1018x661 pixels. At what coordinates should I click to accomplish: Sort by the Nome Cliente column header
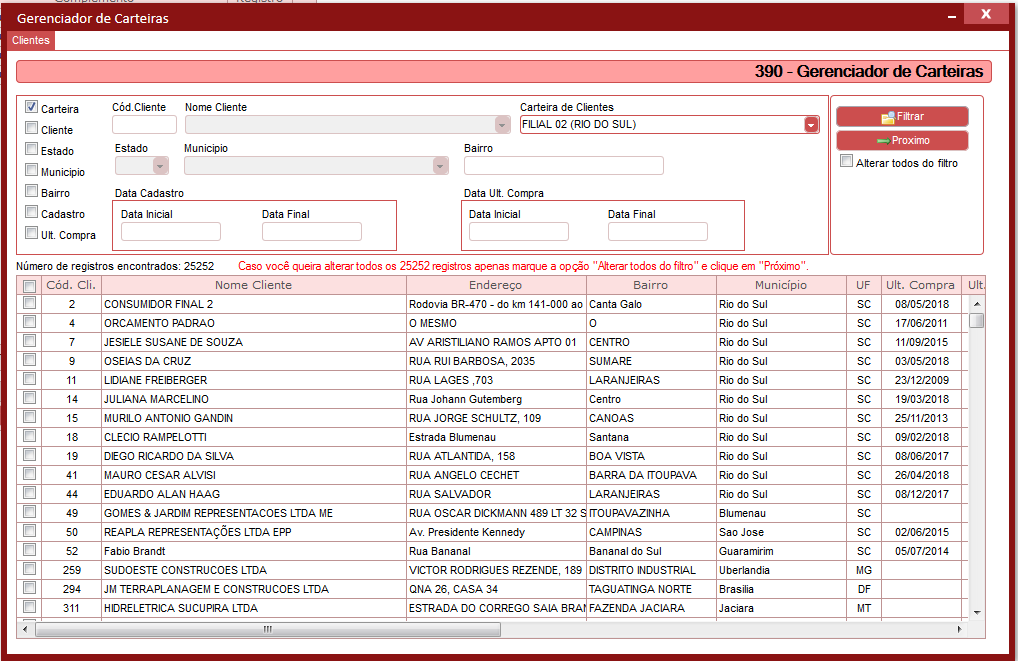(x=254, y=285)
